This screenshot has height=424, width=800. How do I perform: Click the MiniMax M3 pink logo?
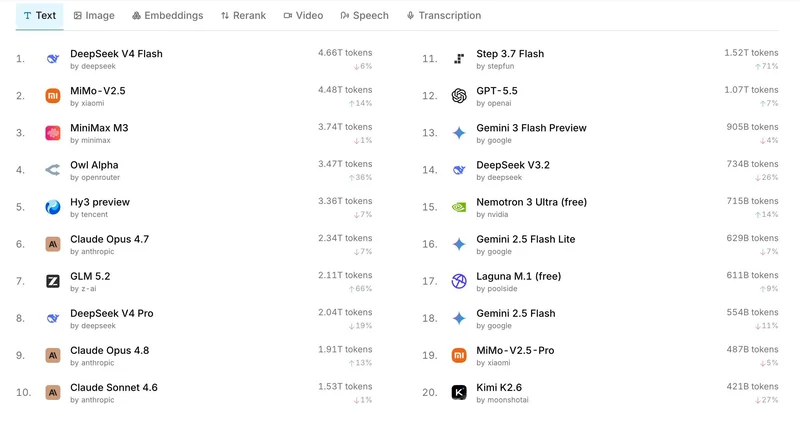(53, 133)
